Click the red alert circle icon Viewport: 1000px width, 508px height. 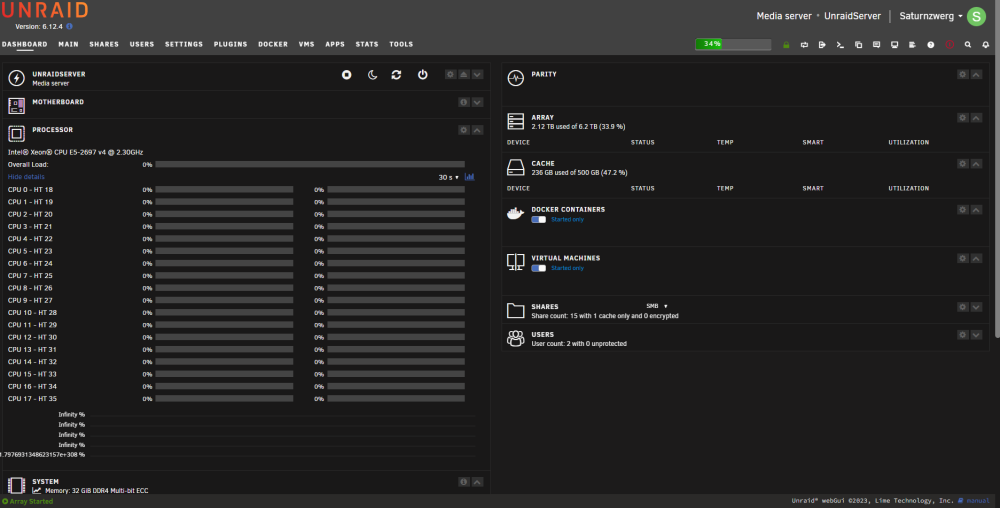point(950,45)
